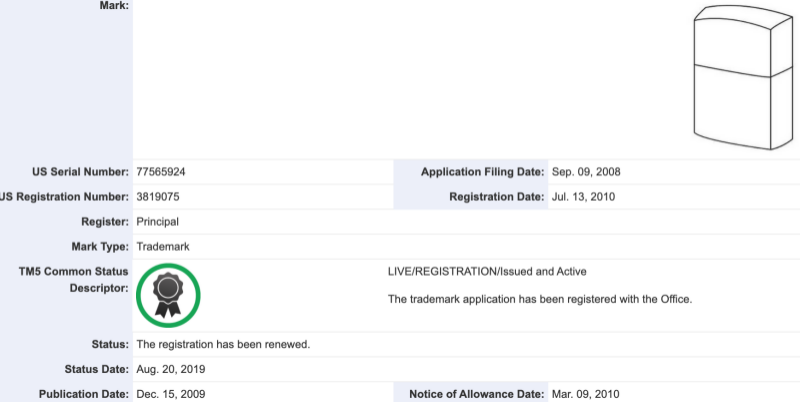
Task: Click the 'Application Filing Date:' label
Action: tap(483, 172)
